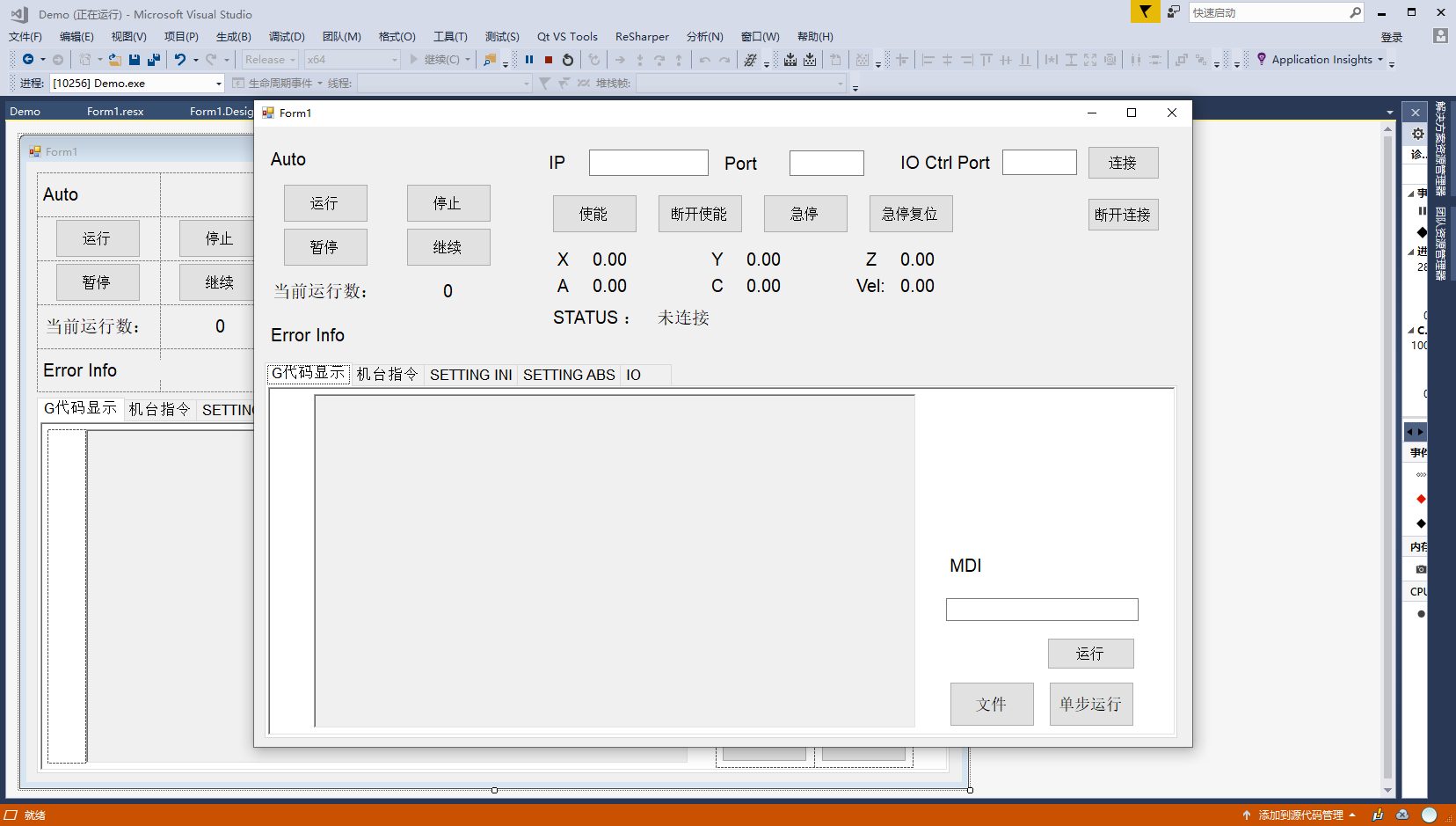The image size is (1456, 826).
Task: Open the x64 platform dropdown
Action: click(352, 60)
